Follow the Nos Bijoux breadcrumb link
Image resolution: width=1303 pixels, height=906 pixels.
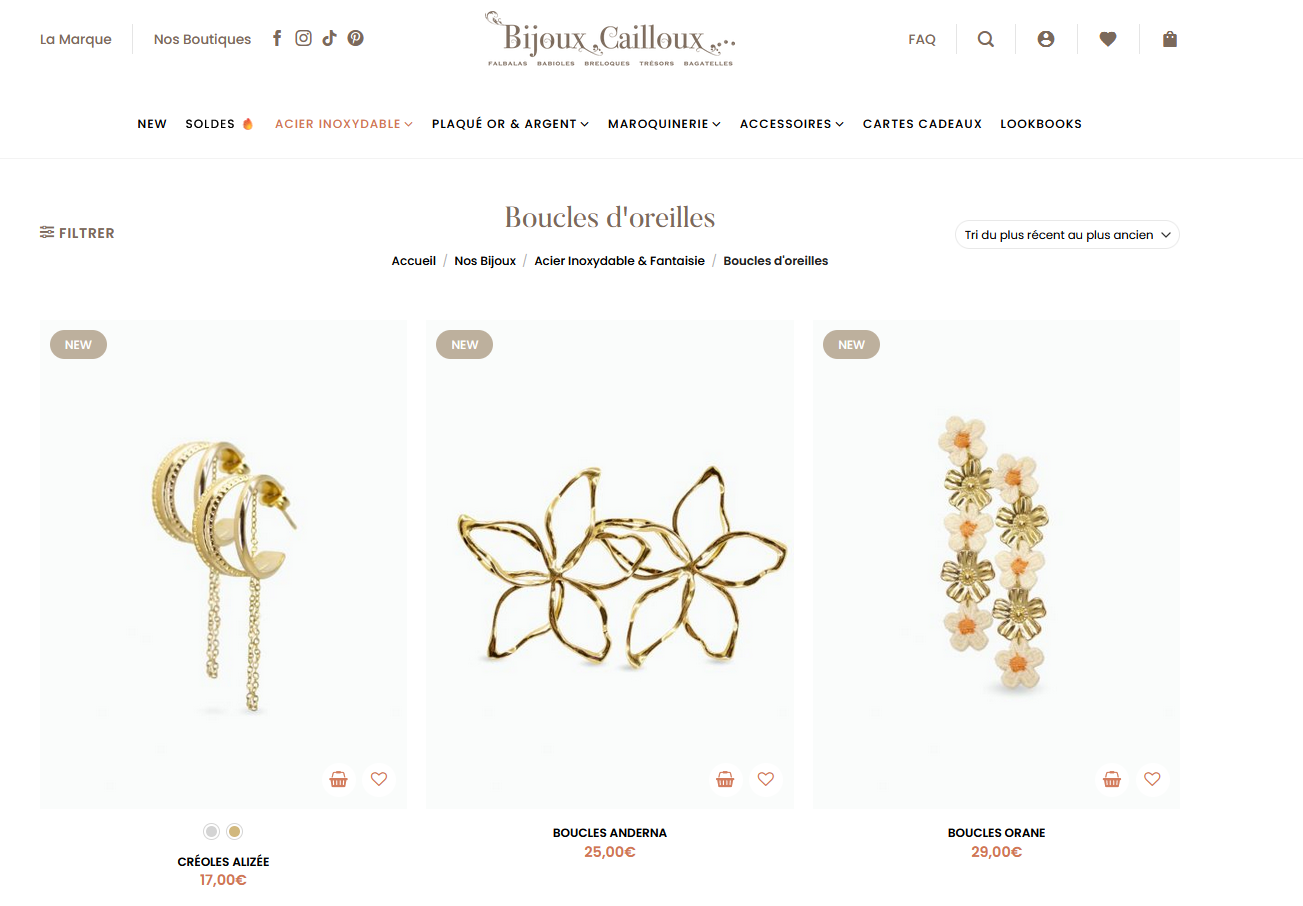tap(485, 261)
